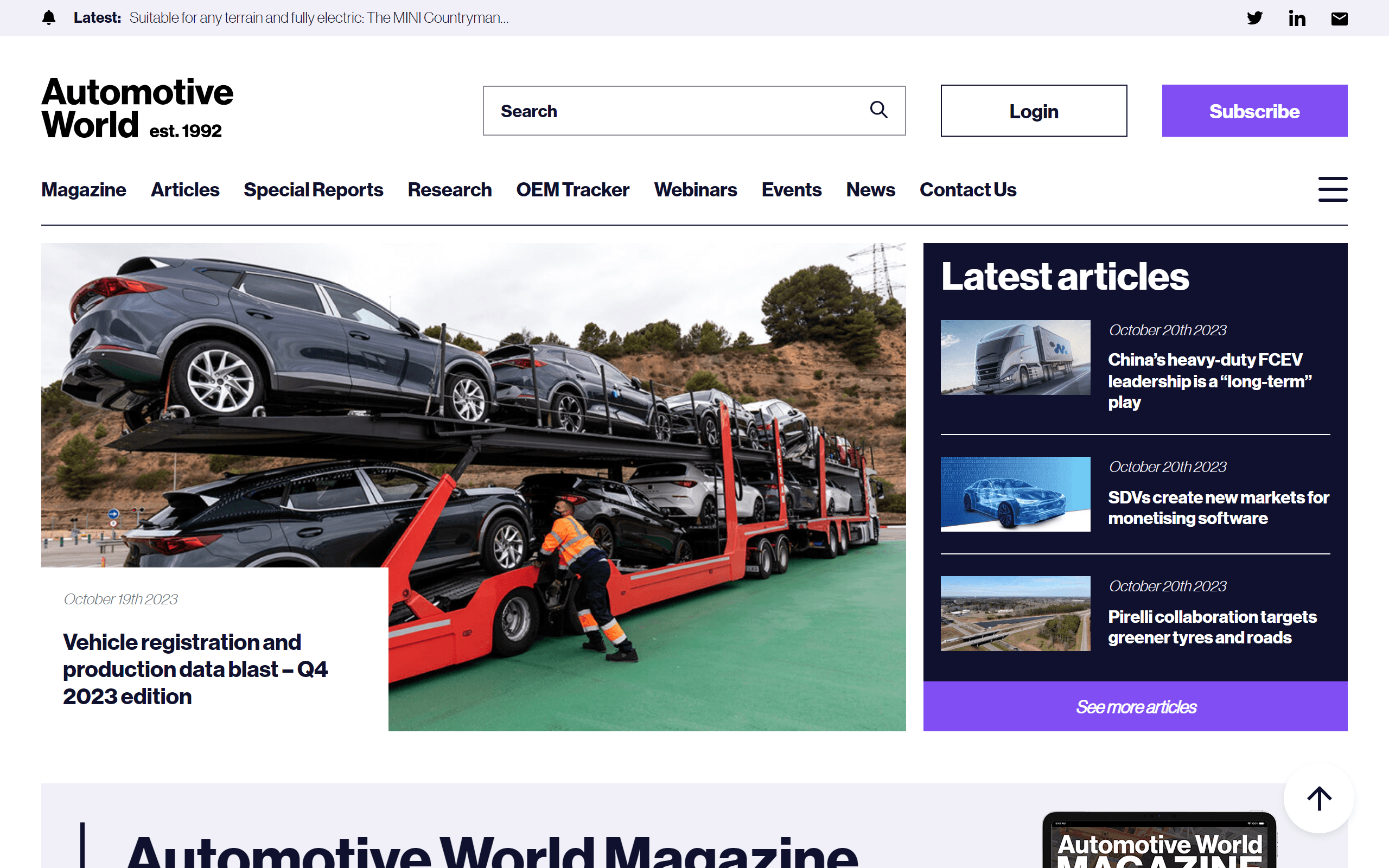Image resolution: width=1389 pixels, height=868 pixels.
Task: Click the FCEV truck article thumbnail
Action: pyautogui.click(x=1015, y=358)
